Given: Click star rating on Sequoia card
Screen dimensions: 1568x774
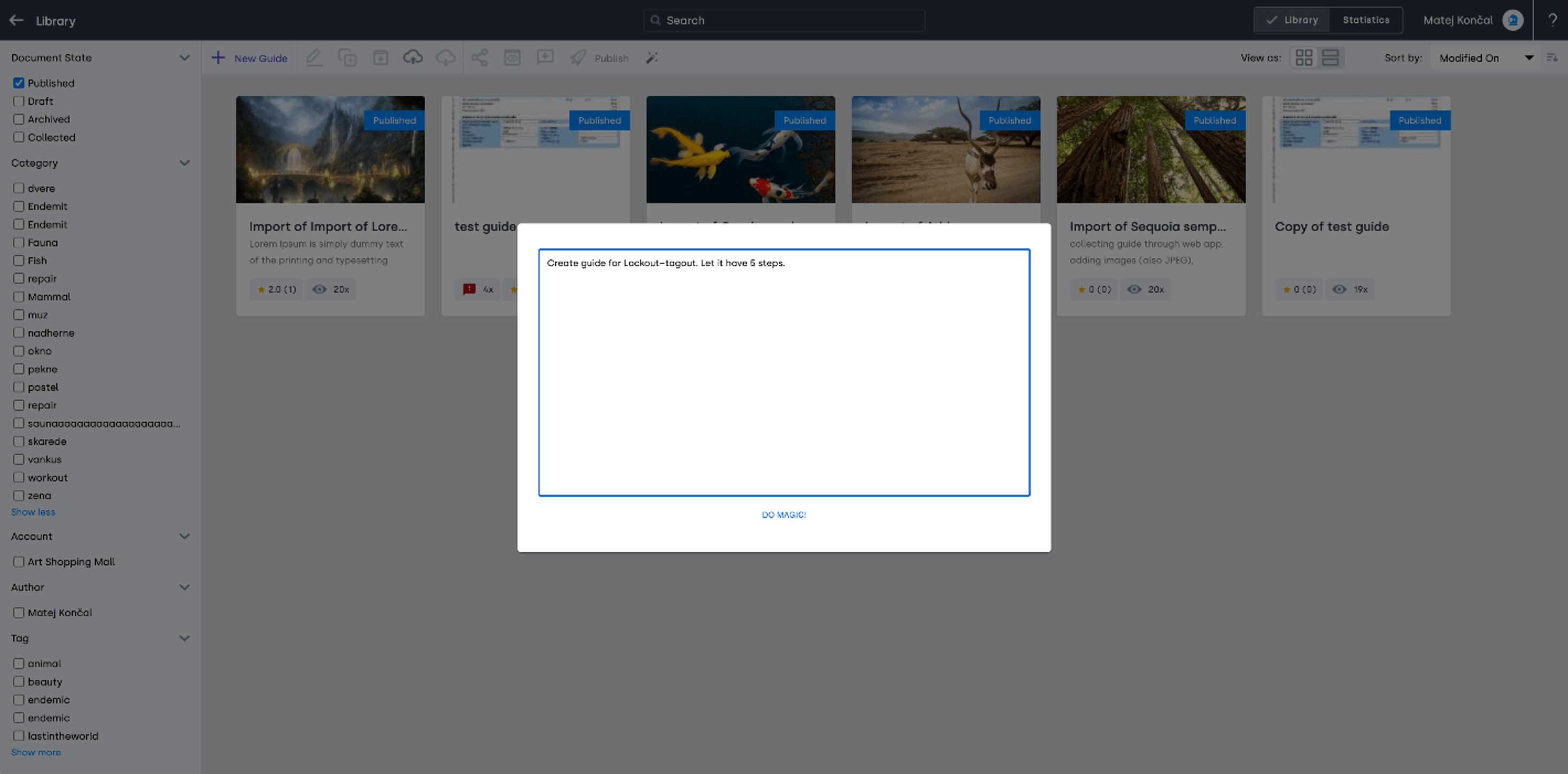Looking at the screenshot, I should tap(1094, 289).
